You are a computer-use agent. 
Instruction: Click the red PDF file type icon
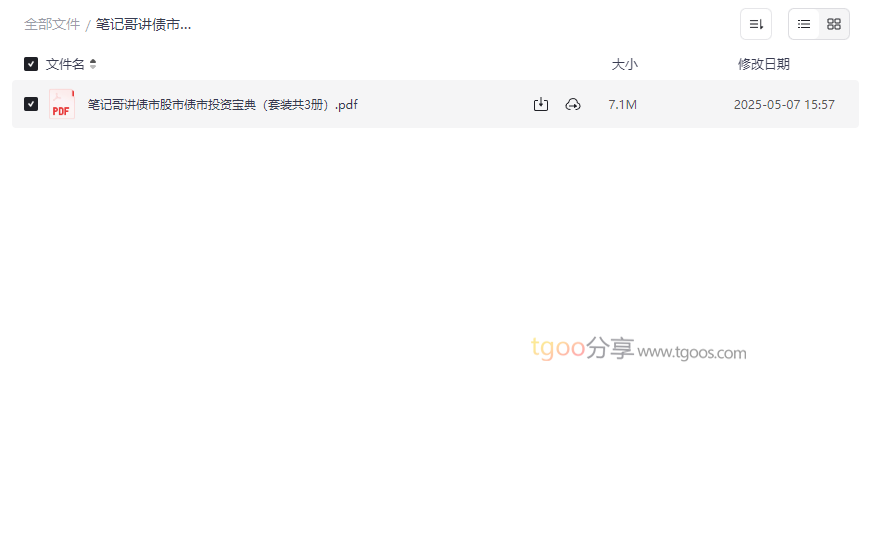(x=61, y=104)
